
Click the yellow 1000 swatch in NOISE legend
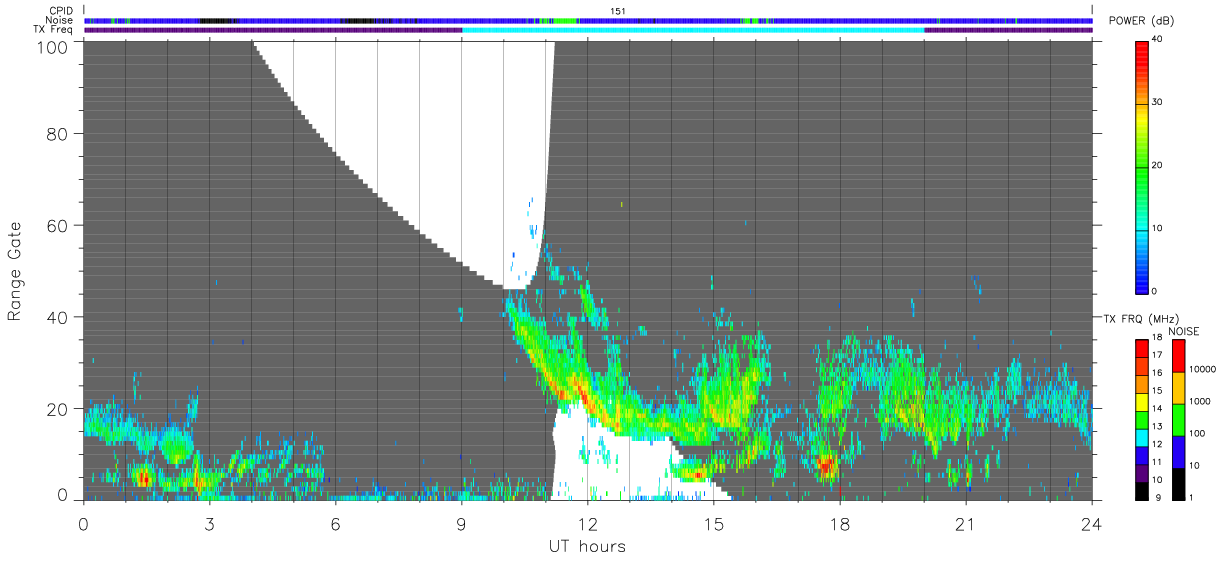[x=1178, y=388]
